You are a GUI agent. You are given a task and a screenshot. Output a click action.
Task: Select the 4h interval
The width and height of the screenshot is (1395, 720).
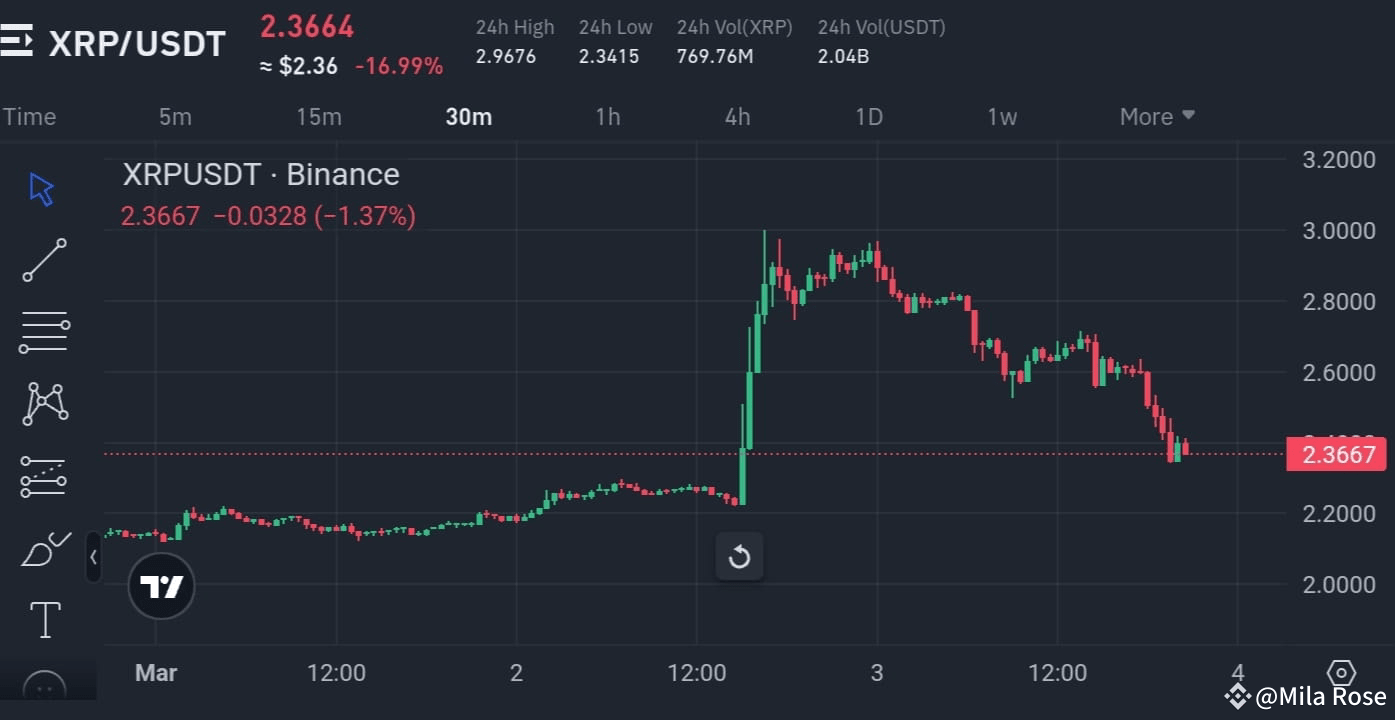[x=737, y=116]
